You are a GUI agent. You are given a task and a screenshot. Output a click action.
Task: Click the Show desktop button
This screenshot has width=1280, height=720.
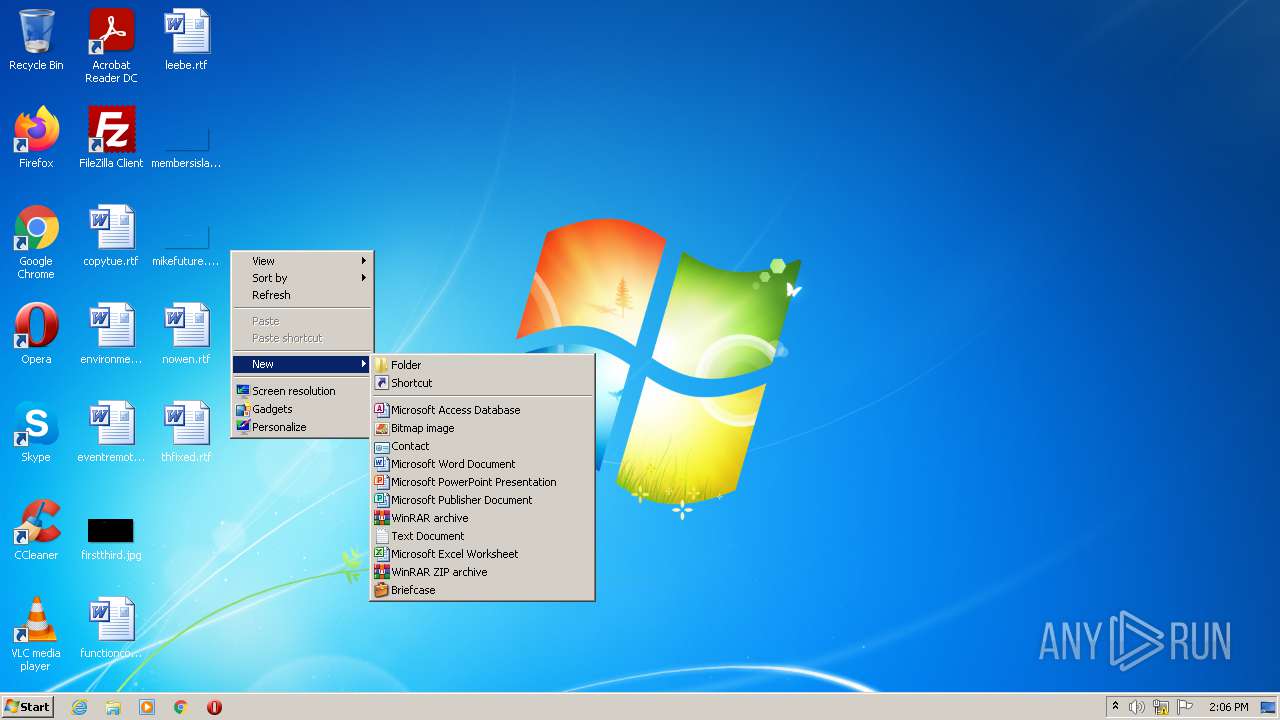1268,707
